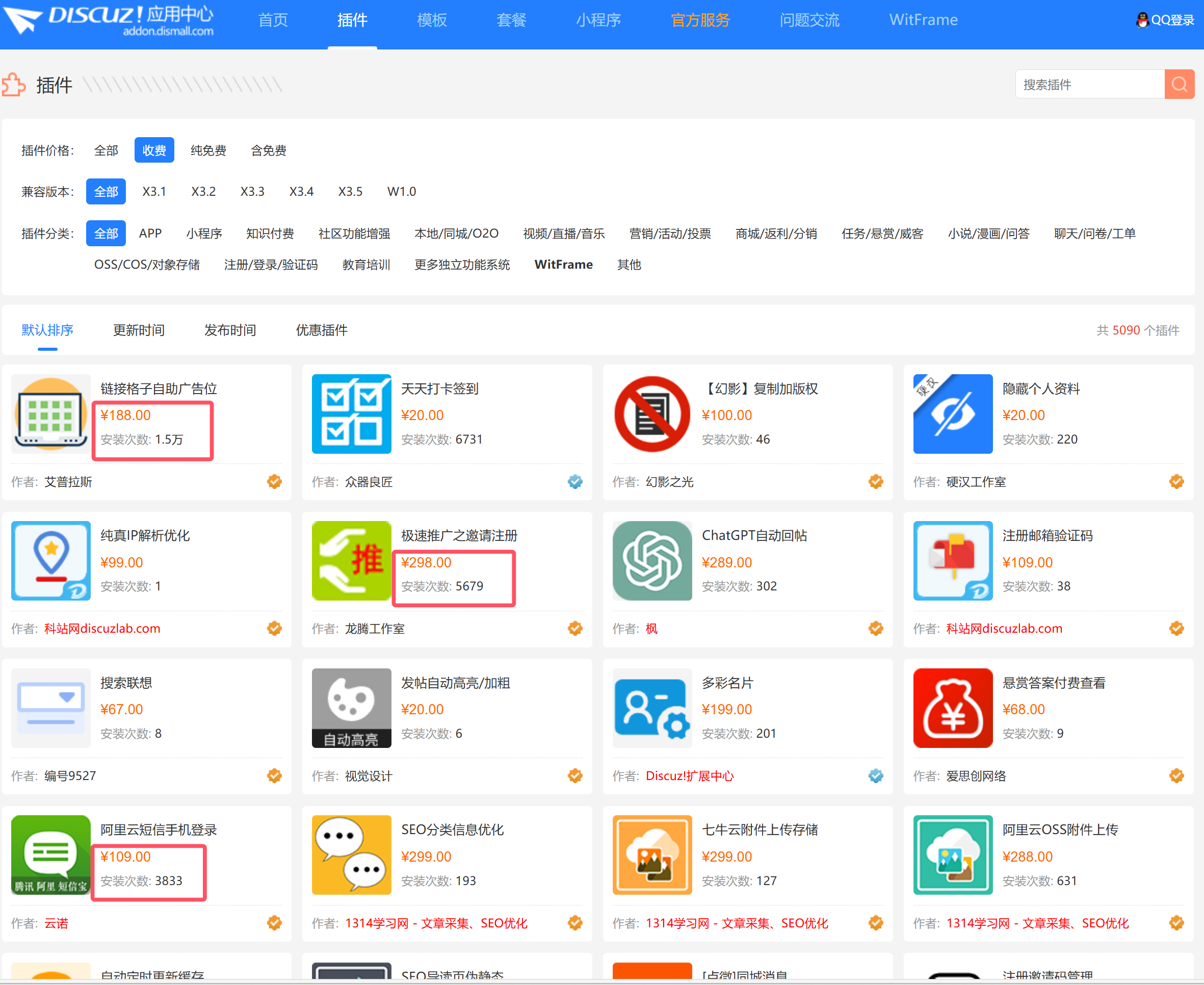The width and height of the screenshot is (1204, 985).
Task: Select the 纯免费 price filter
Action: coord(207,150)
